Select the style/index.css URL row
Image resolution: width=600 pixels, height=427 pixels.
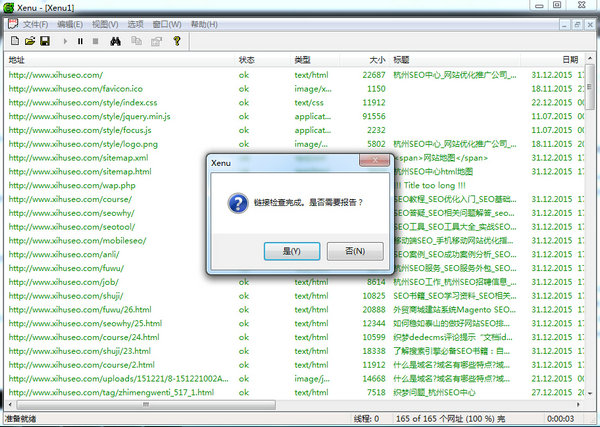(x=295, y=103)
